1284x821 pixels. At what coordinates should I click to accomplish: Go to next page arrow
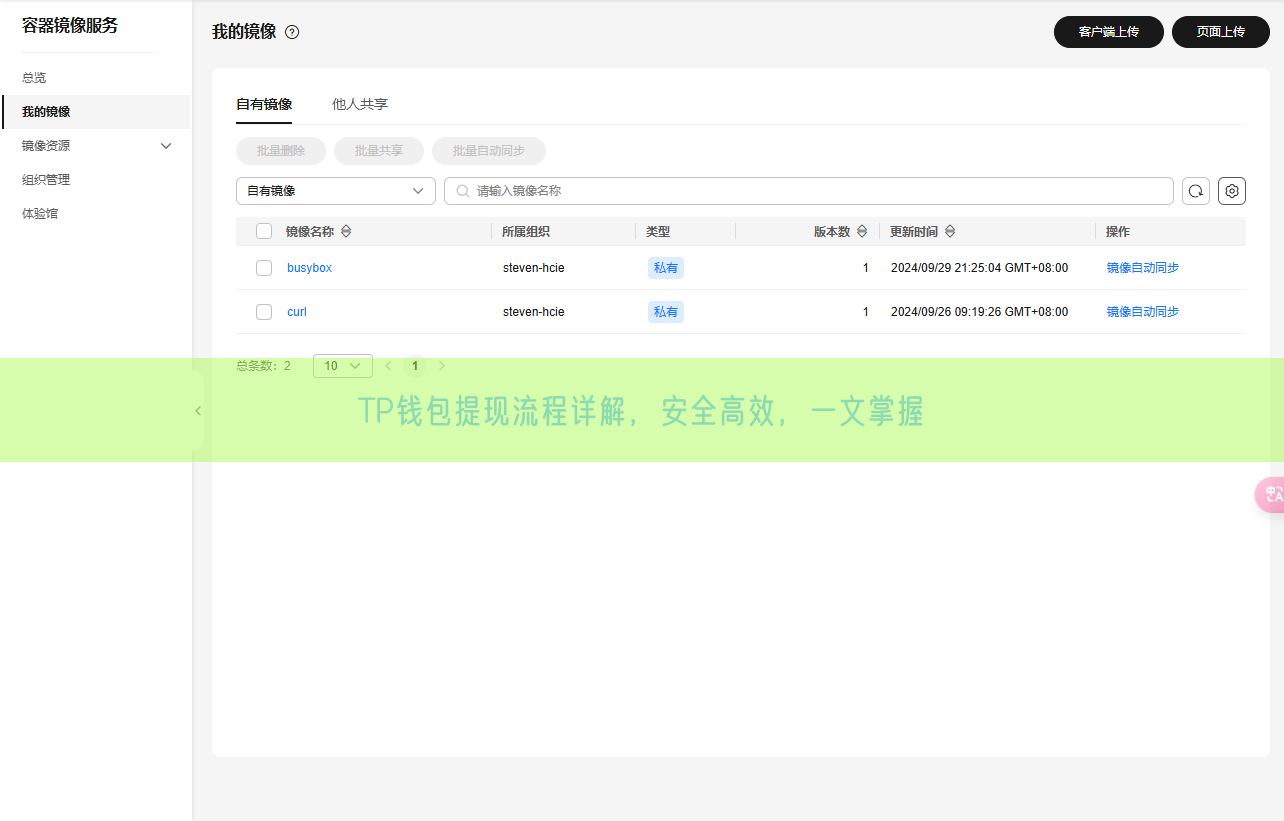(x=442, y=366)
